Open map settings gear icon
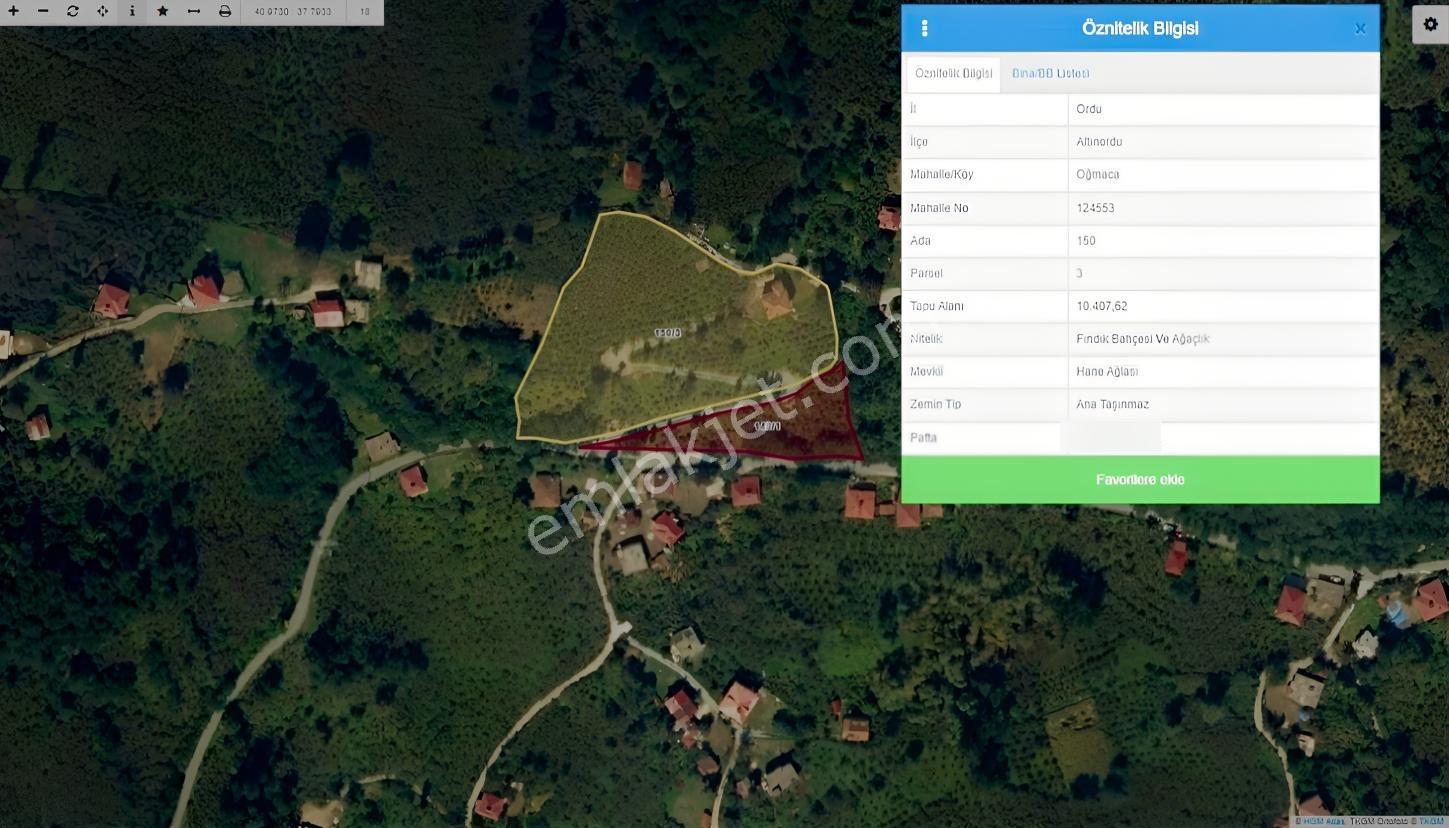Image resolution: width=1449 pixels, height=828 pixels. 1430,25
